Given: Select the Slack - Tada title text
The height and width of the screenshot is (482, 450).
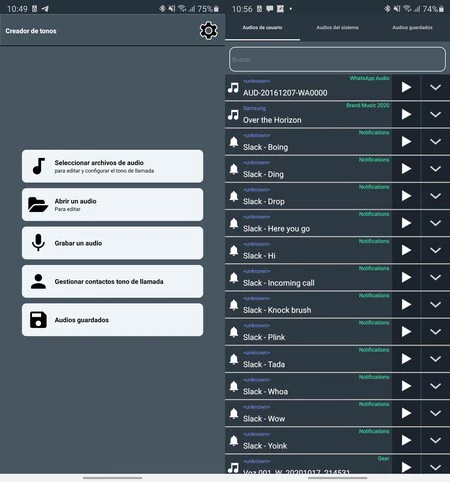Looking at the screenshot, I should (x=264, y=364).
